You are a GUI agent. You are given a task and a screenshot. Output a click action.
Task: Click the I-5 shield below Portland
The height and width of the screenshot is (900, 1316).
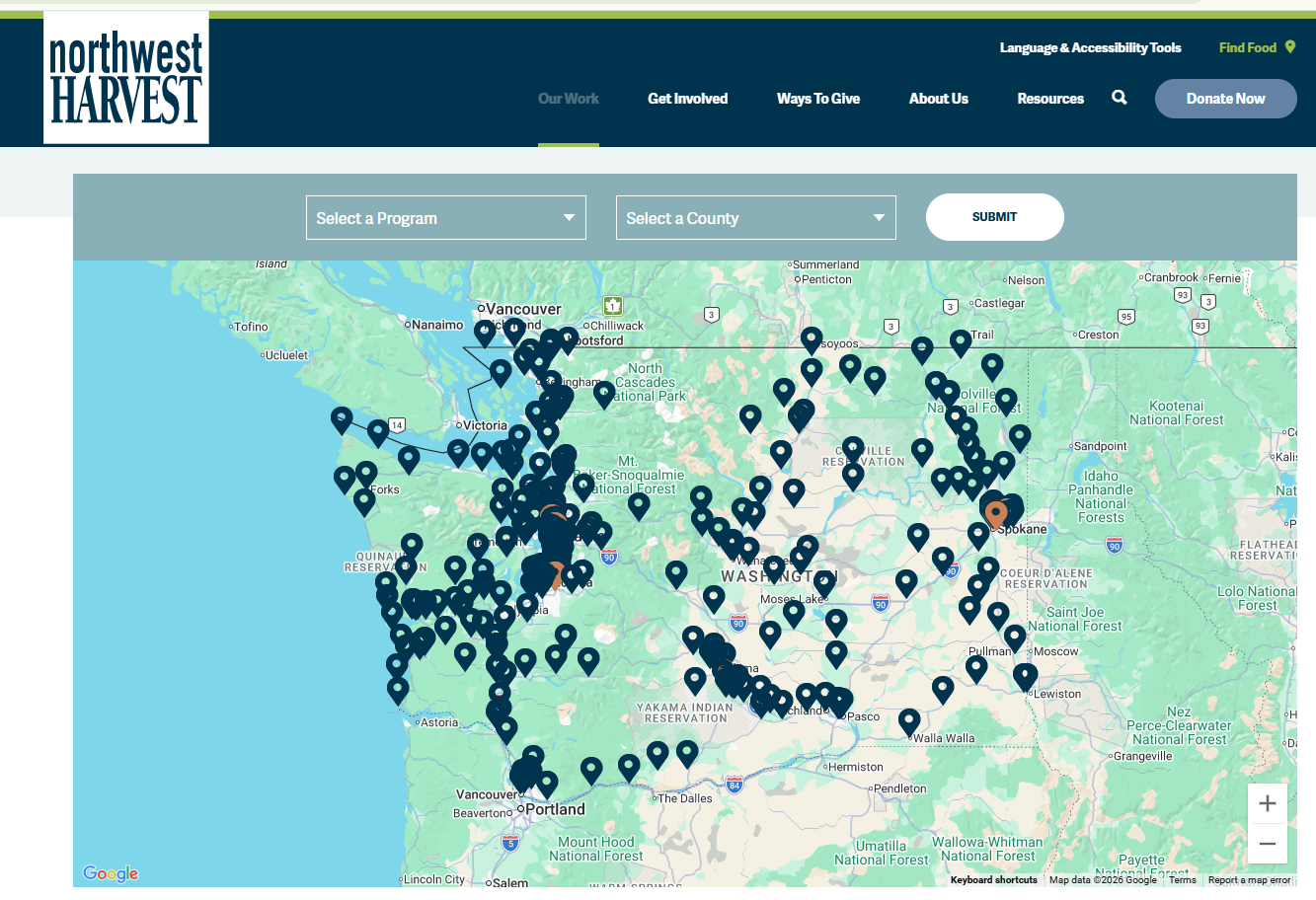coord(510,843)
